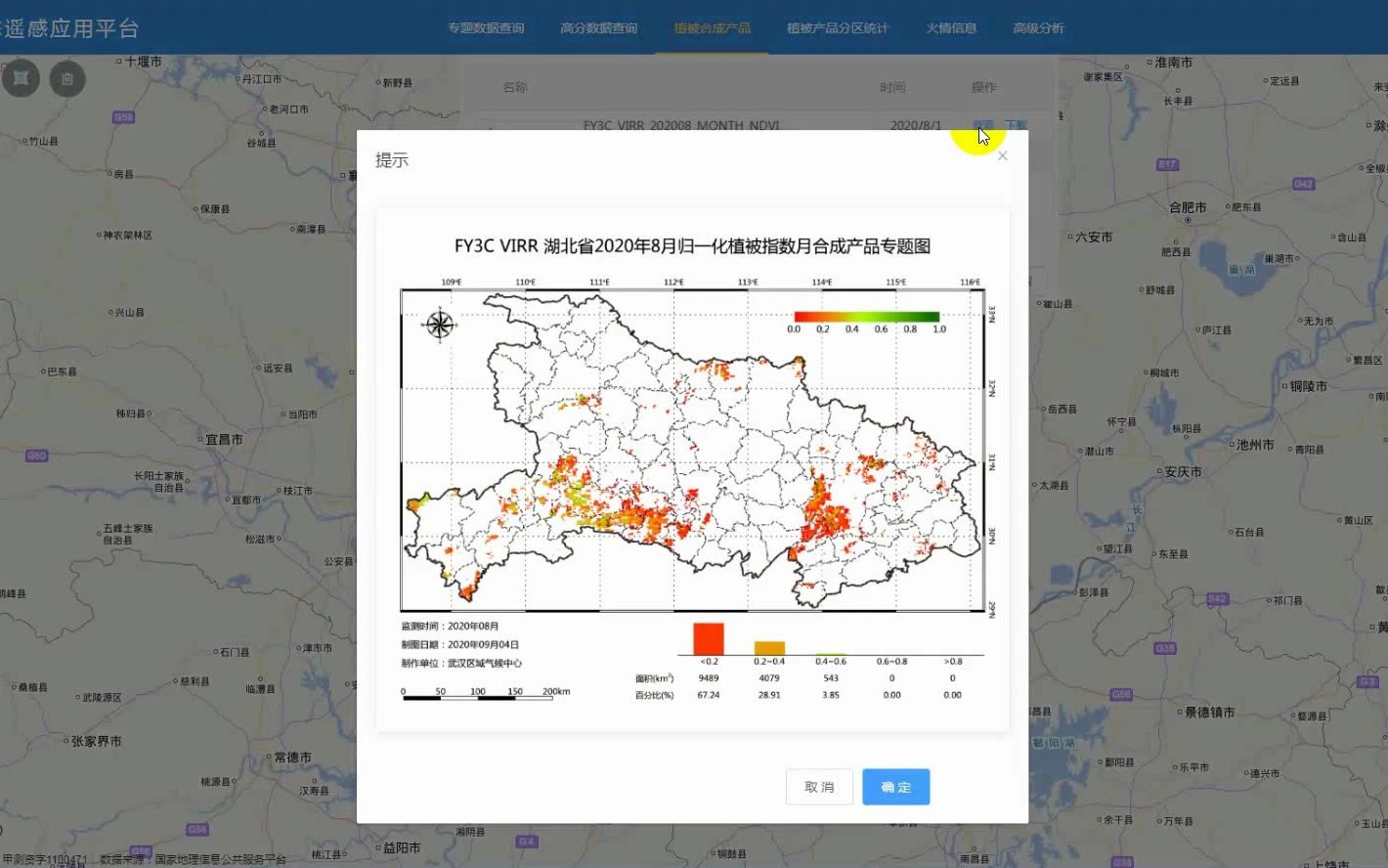The width and height of the screenshot is (1388, 868).
Task: Click the 提示 dialog title
Action: pos(392,160)
